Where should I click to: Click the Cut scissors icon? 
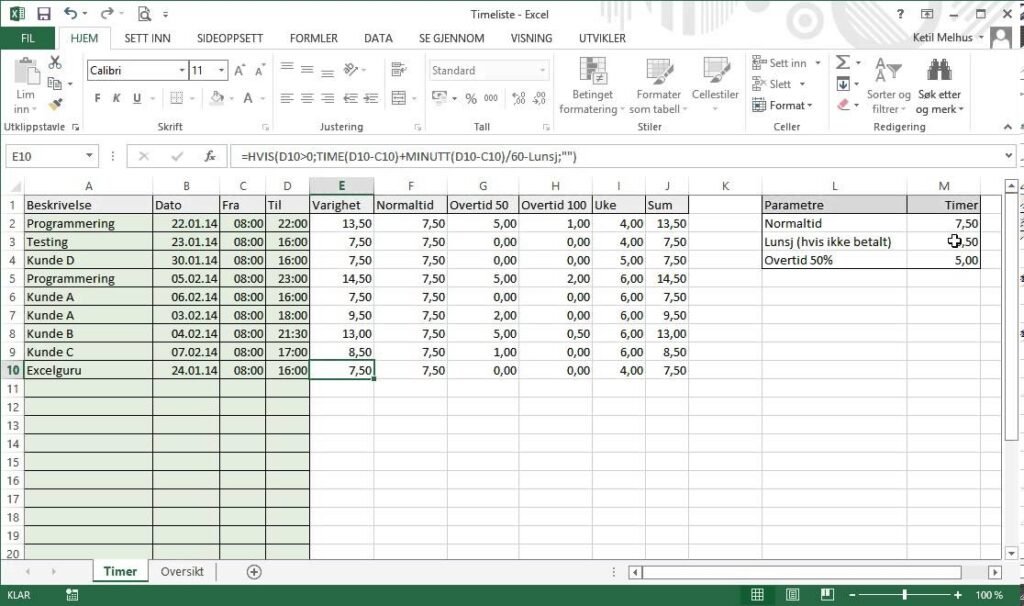coord(55,63)
